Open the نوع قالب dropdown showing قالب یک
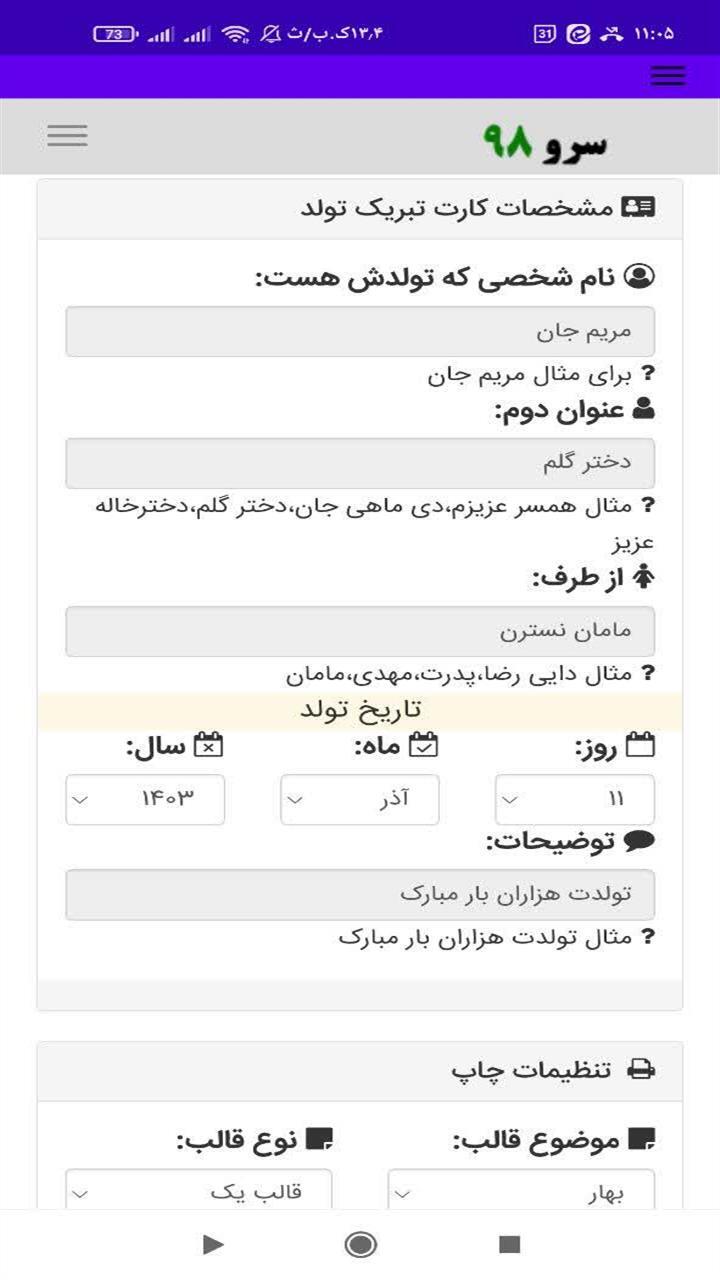720x1280 pixels. coord(200,1192)
